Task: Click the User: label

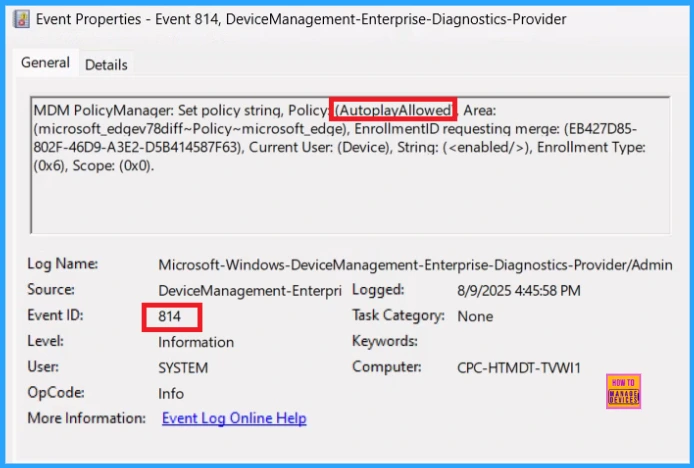Action: (43, 367)
